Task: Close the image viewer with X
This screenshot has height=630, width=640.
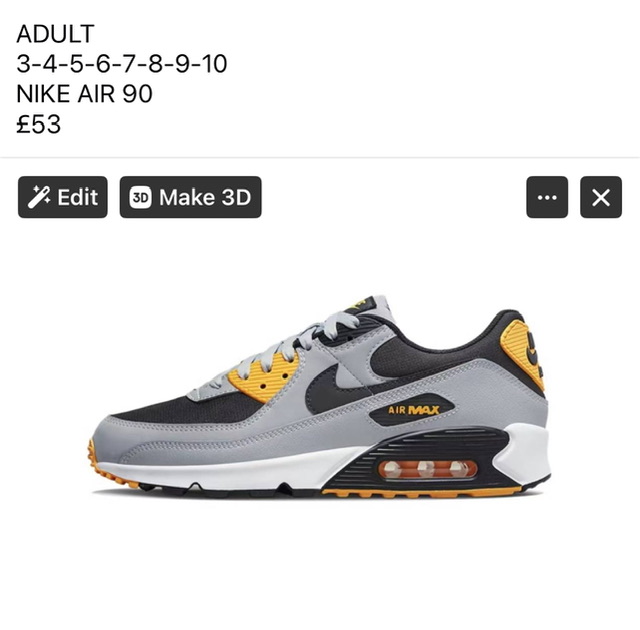Action: click(x=601, y=197)
